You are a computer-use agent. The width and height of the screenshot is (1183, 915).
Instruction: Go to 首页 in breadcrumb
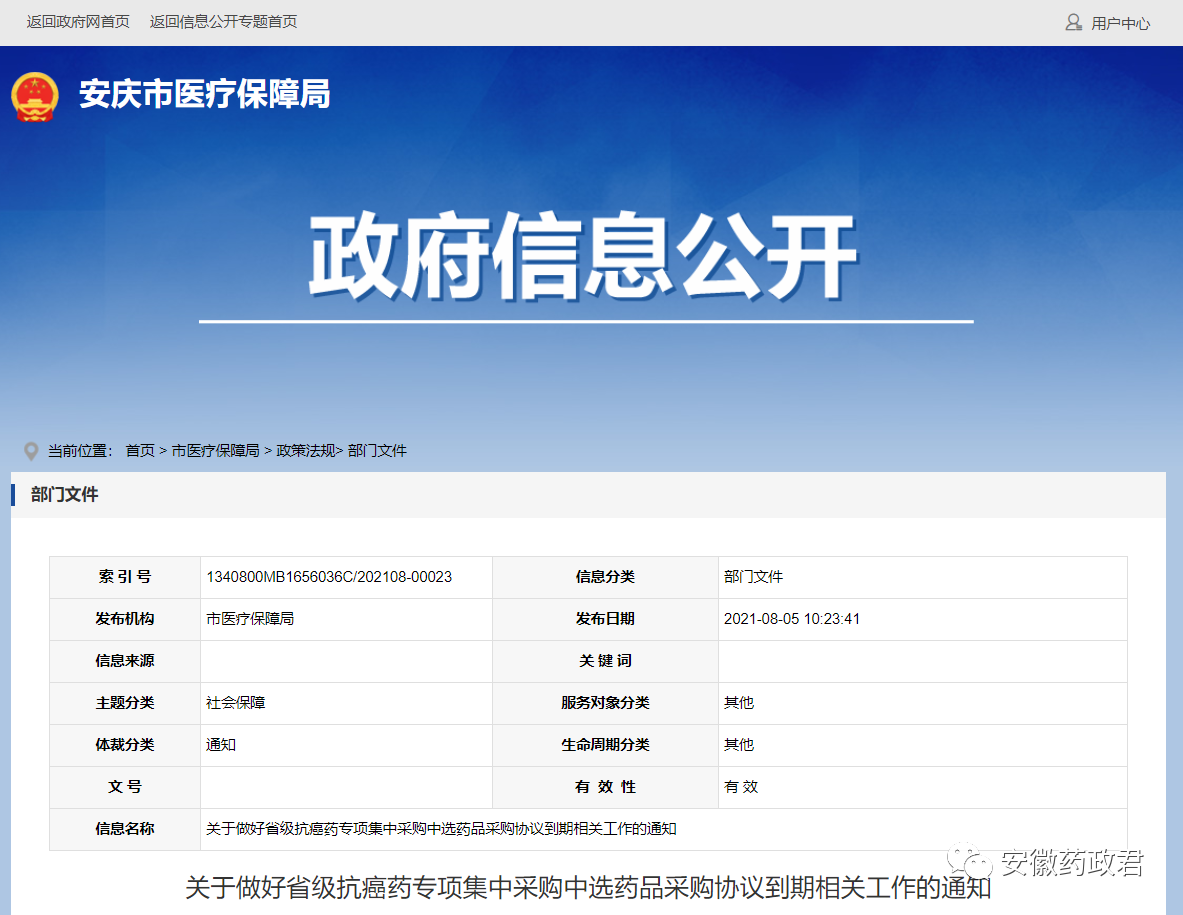[140, 450]
